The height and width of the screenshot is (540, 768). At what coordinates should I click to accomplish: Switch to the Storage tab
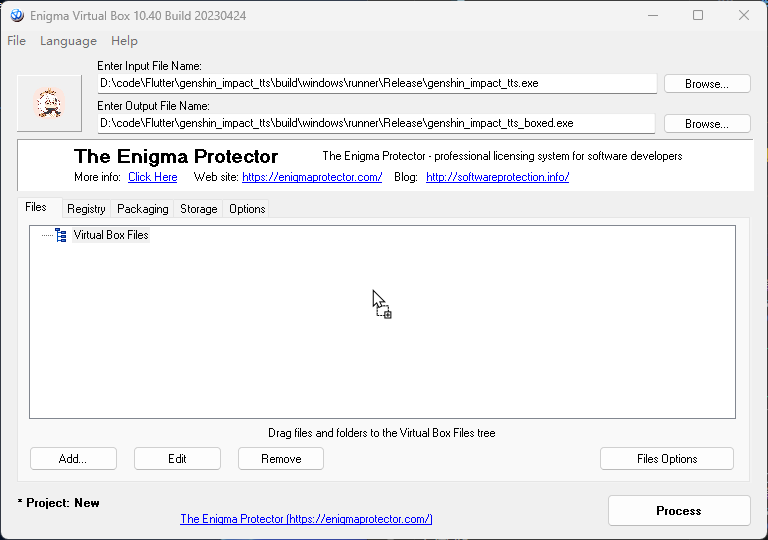coord(198,209)
